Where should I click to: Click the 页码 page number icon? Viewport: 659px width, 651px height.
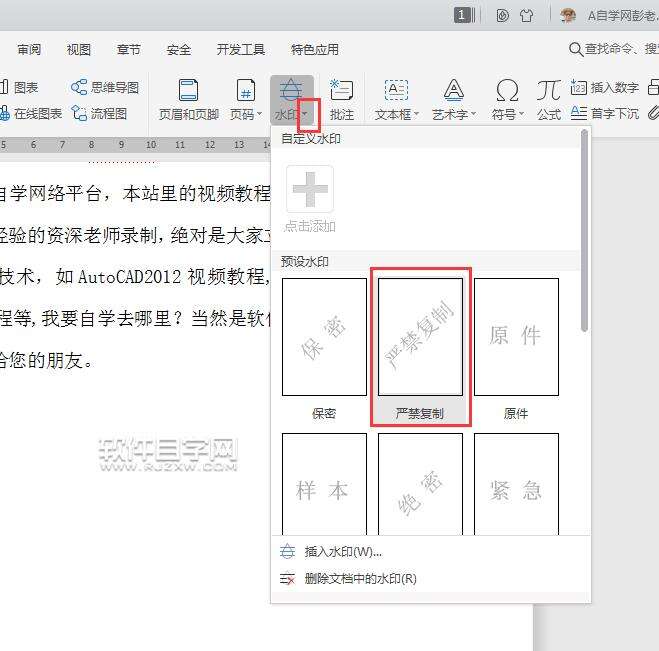245,90
